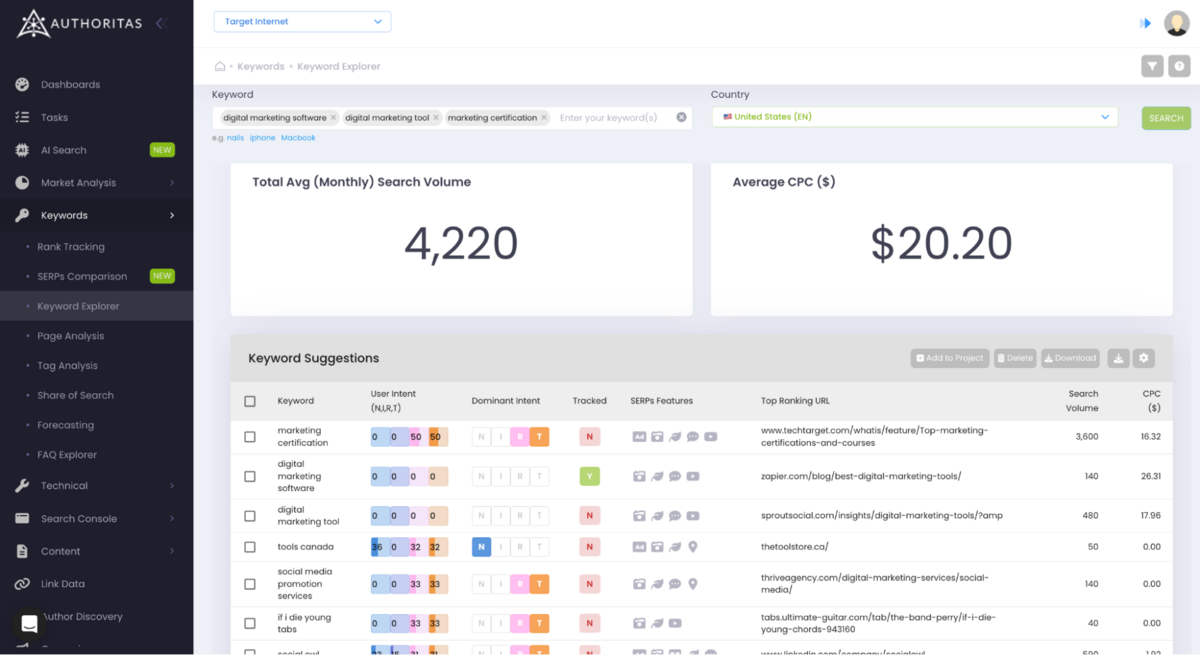Click the Download button
This screenshot has height=655, width=1200.
[1071, 358]
